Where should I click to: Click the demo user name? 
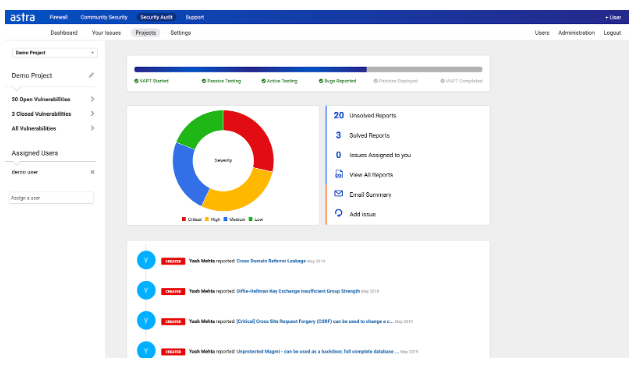pyautogui.click(x=25, y=172)
